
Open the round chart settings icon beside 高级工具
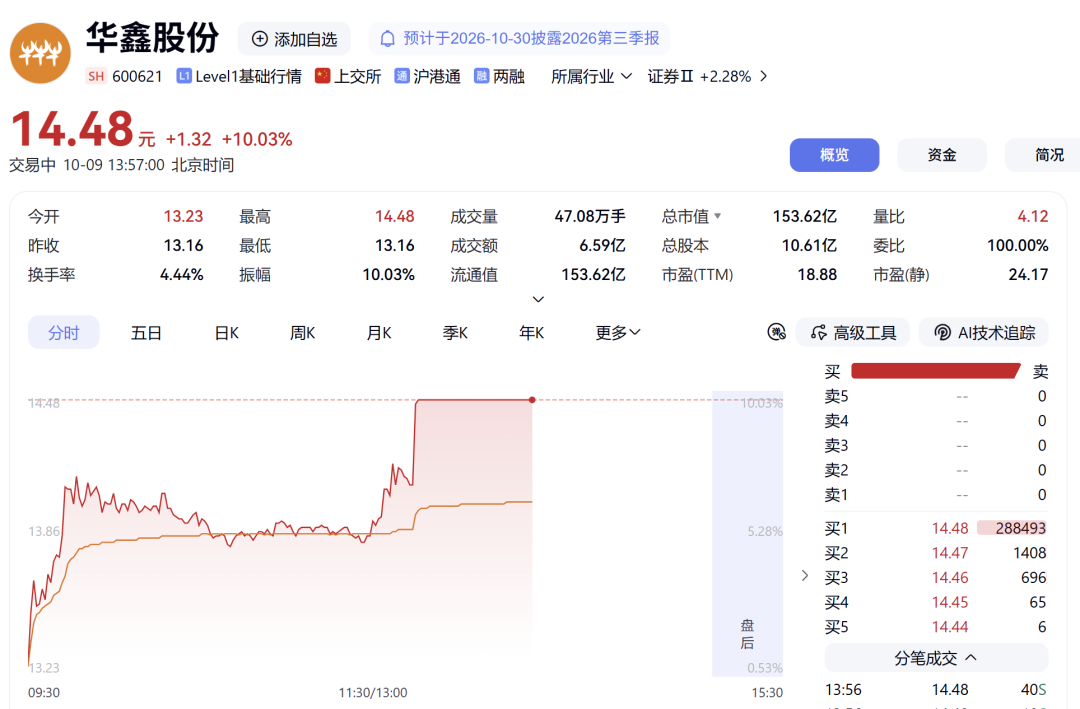click(776, 333)
